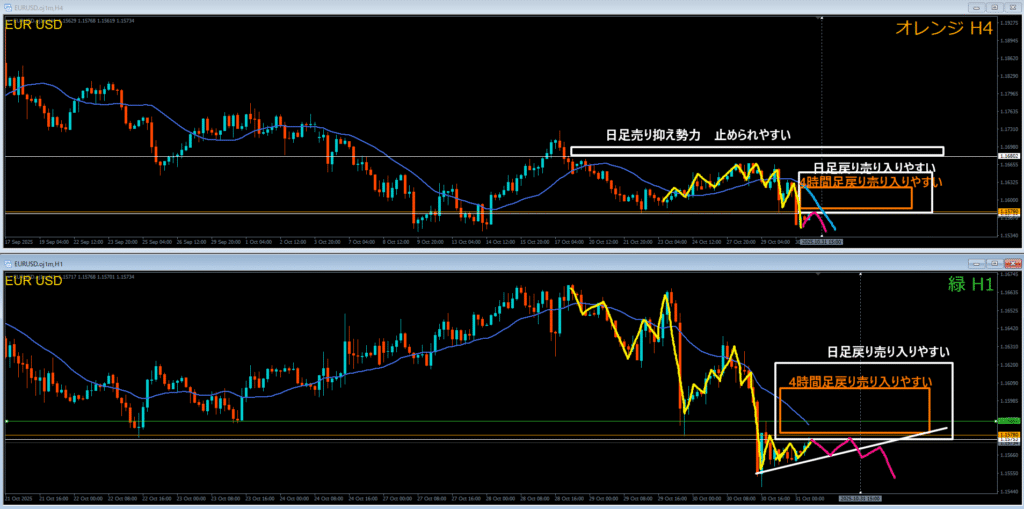The width and height of the screenshot is (1024, 509).
Task: Click the 1.15440 price label on the H1 axis
Action: coord(1009,491)
